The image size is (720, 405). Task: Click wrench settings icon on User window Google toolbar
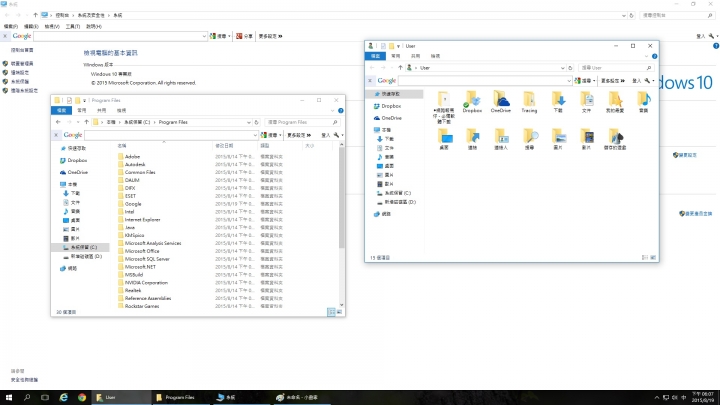[x=647, y=81]
